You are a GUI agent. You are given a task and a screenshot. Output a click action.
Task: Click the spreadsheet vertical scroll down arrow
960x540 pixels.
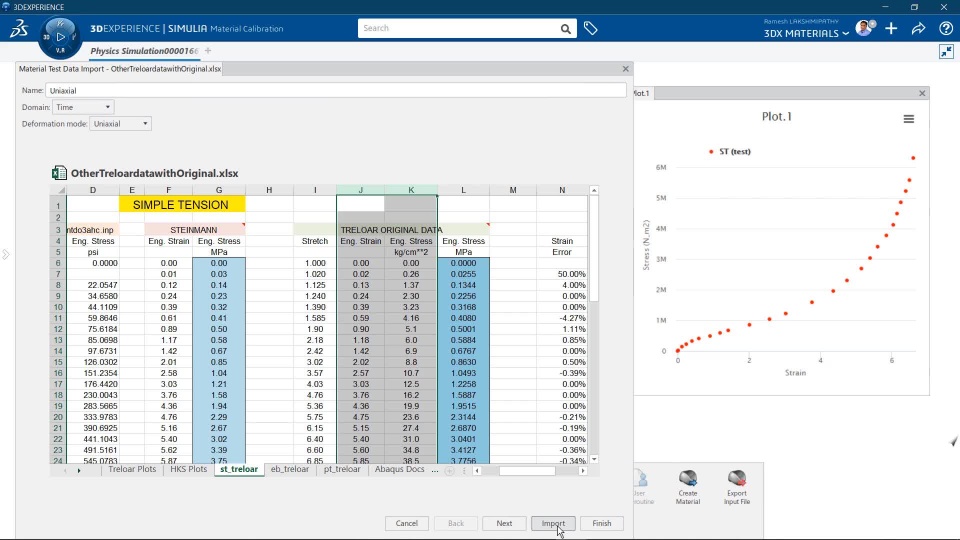pos(594,459)
